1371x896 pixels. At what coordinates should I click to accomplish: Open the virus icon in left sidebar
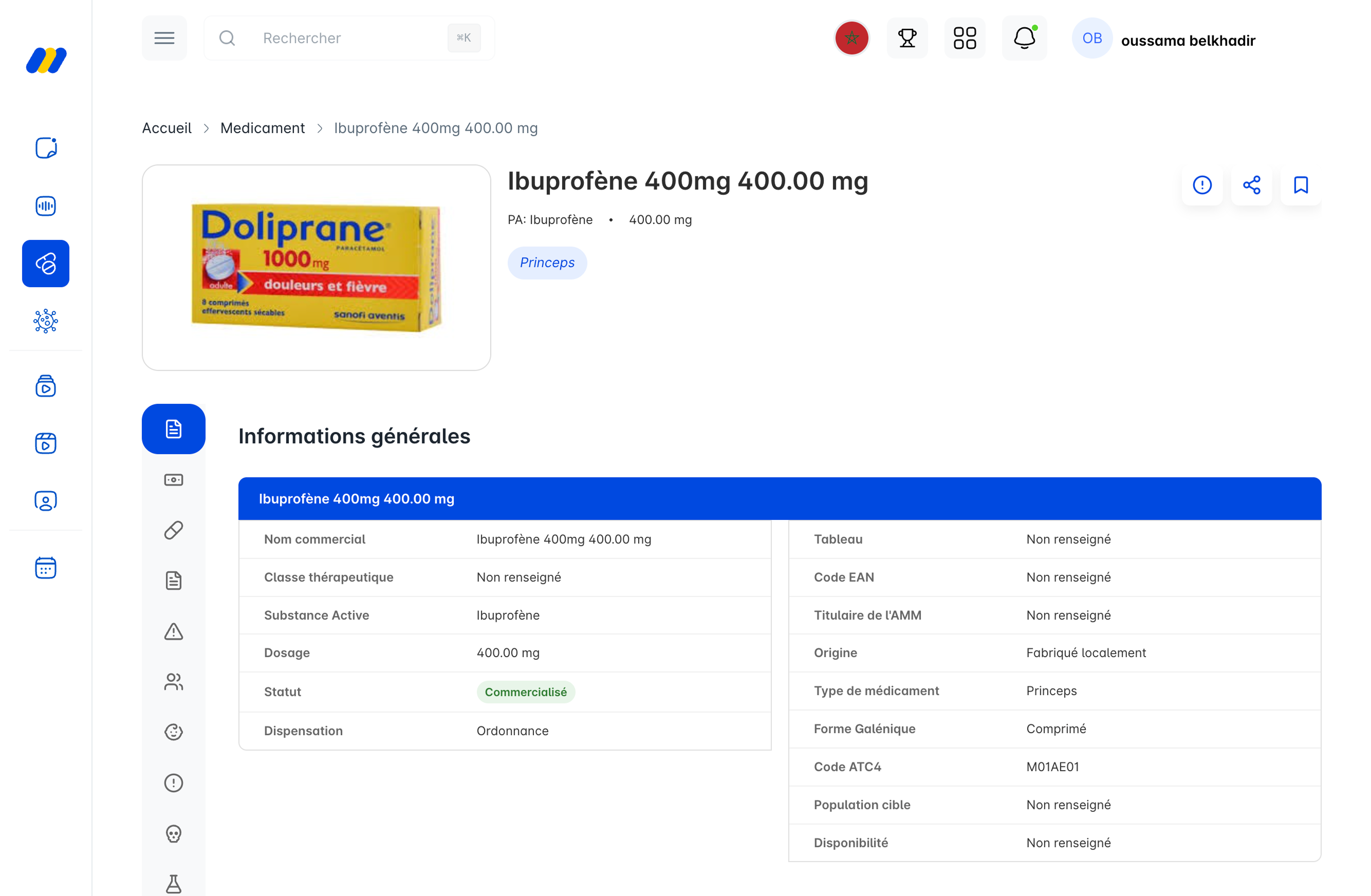pyautogui.click(x=46, y=321)
